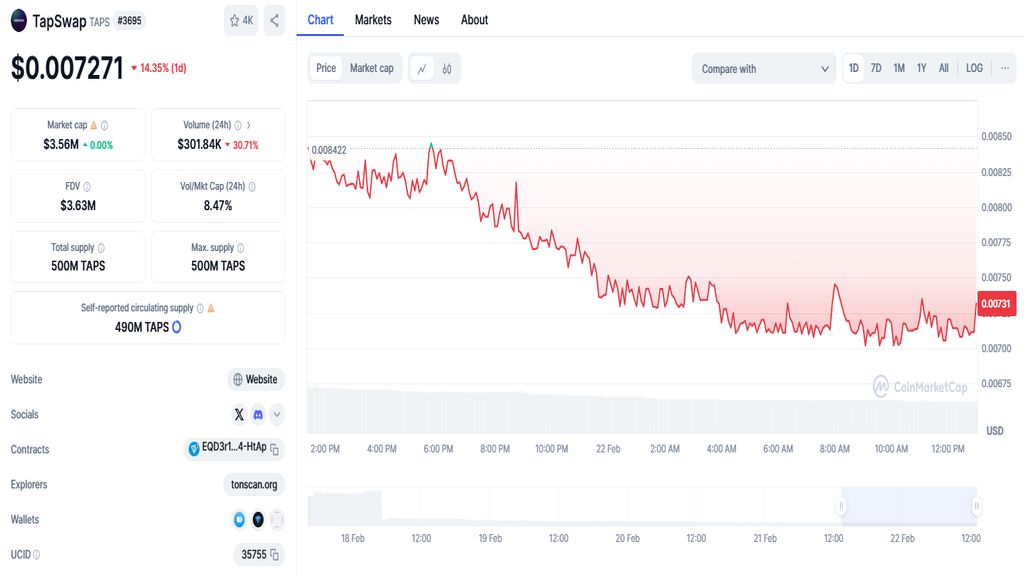The width and height of the screenshot is (1024, 576).
Task: Set chart range to 1D
Action: point(854,69)
